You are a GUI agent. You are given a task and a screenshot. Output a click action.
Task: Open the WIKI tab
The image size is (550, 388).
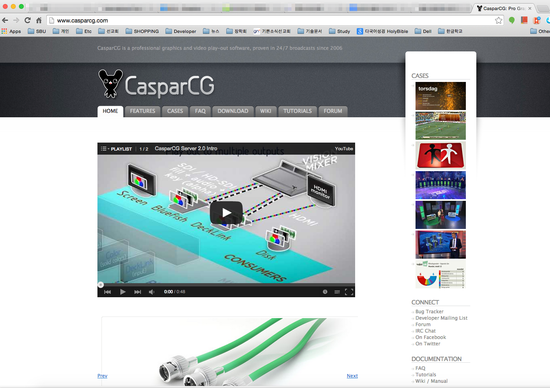coord(266,111)
